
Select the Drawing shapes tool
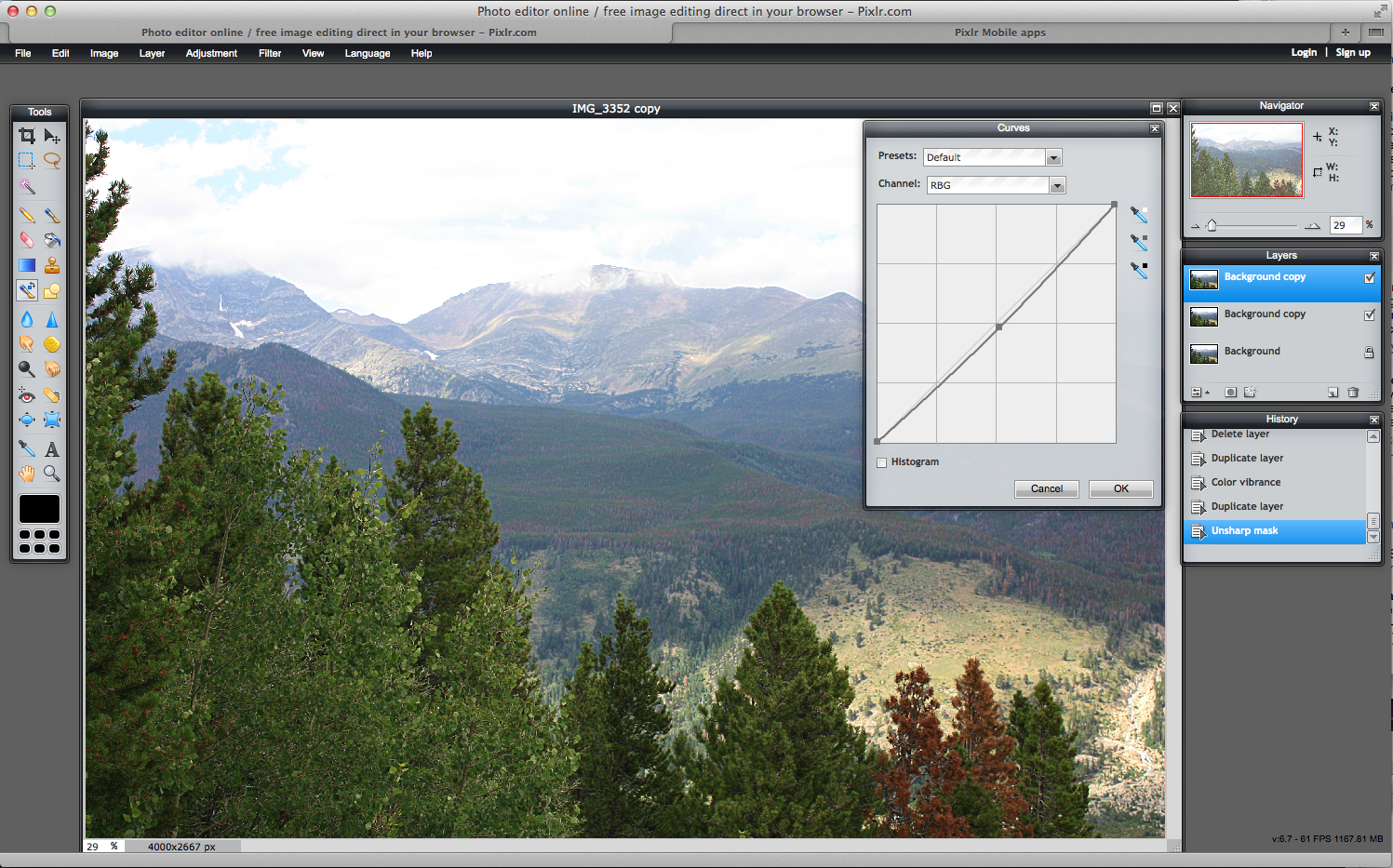click(x=52, y=290)
